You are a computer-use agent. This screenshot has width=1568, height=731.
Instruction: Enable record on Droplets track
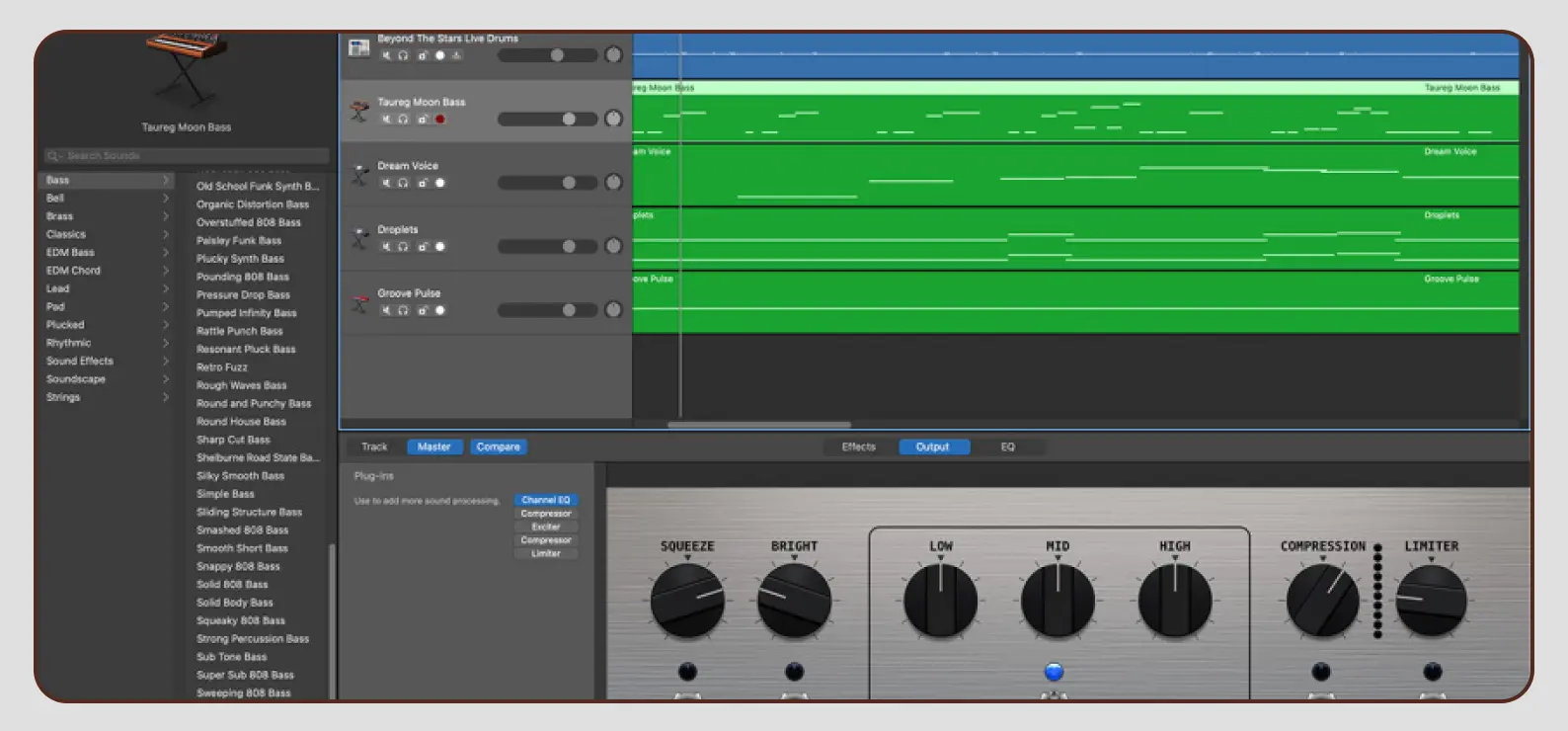pos(440,247)
